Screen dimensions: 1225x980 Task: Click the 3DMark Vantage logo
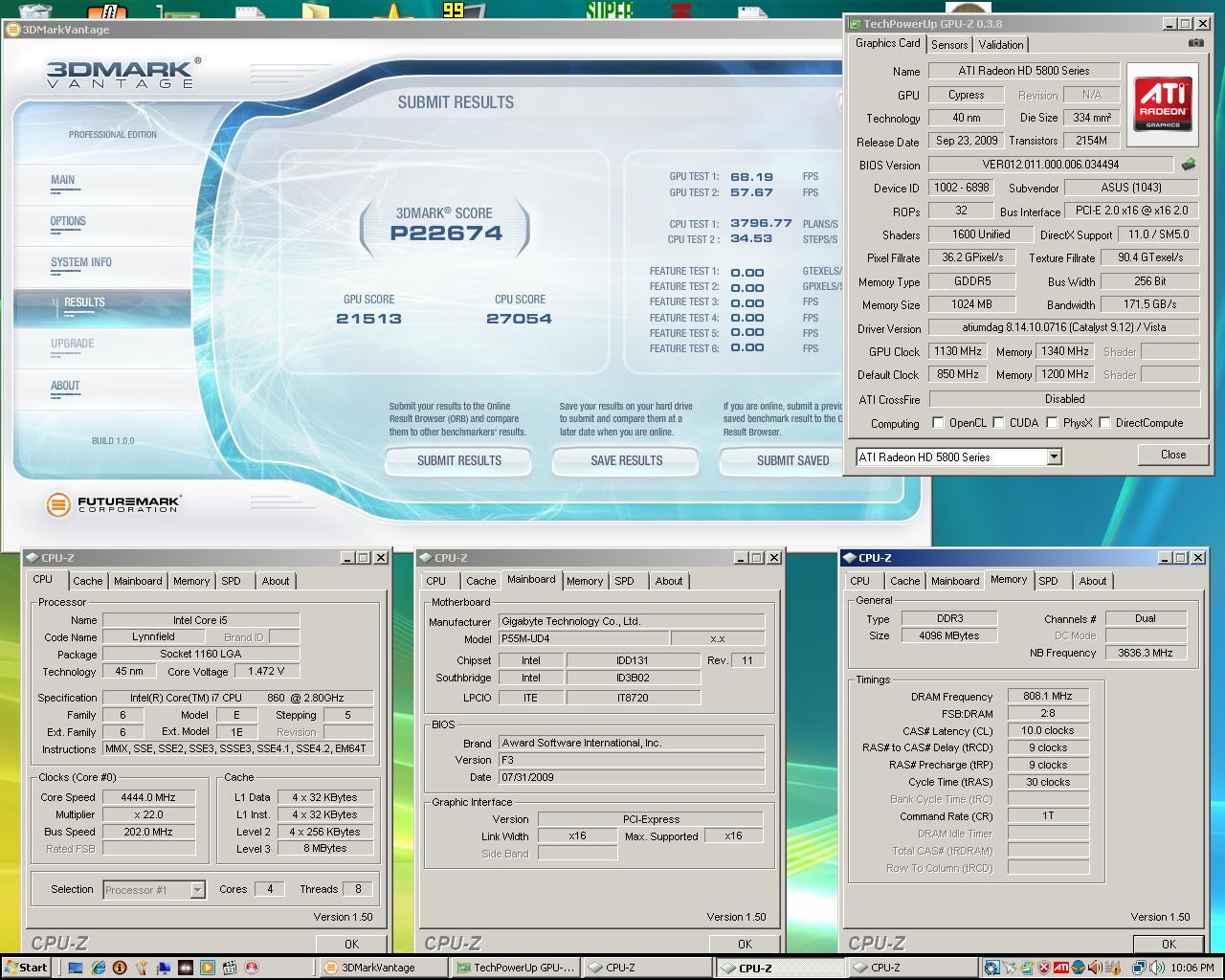pyautogui.click(x=124, y=73)
